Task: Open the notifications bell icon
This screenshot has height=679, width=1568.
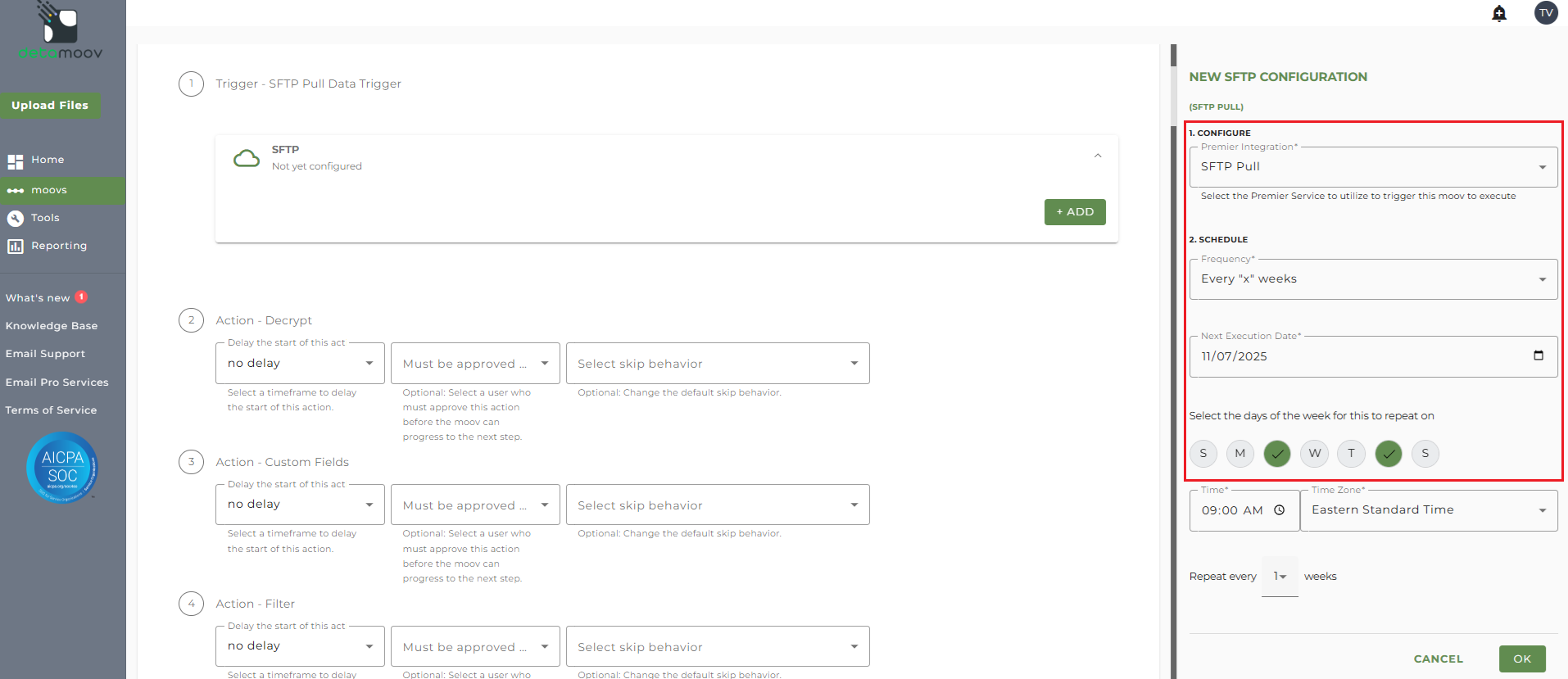Action: click(x=1499, y=13)
